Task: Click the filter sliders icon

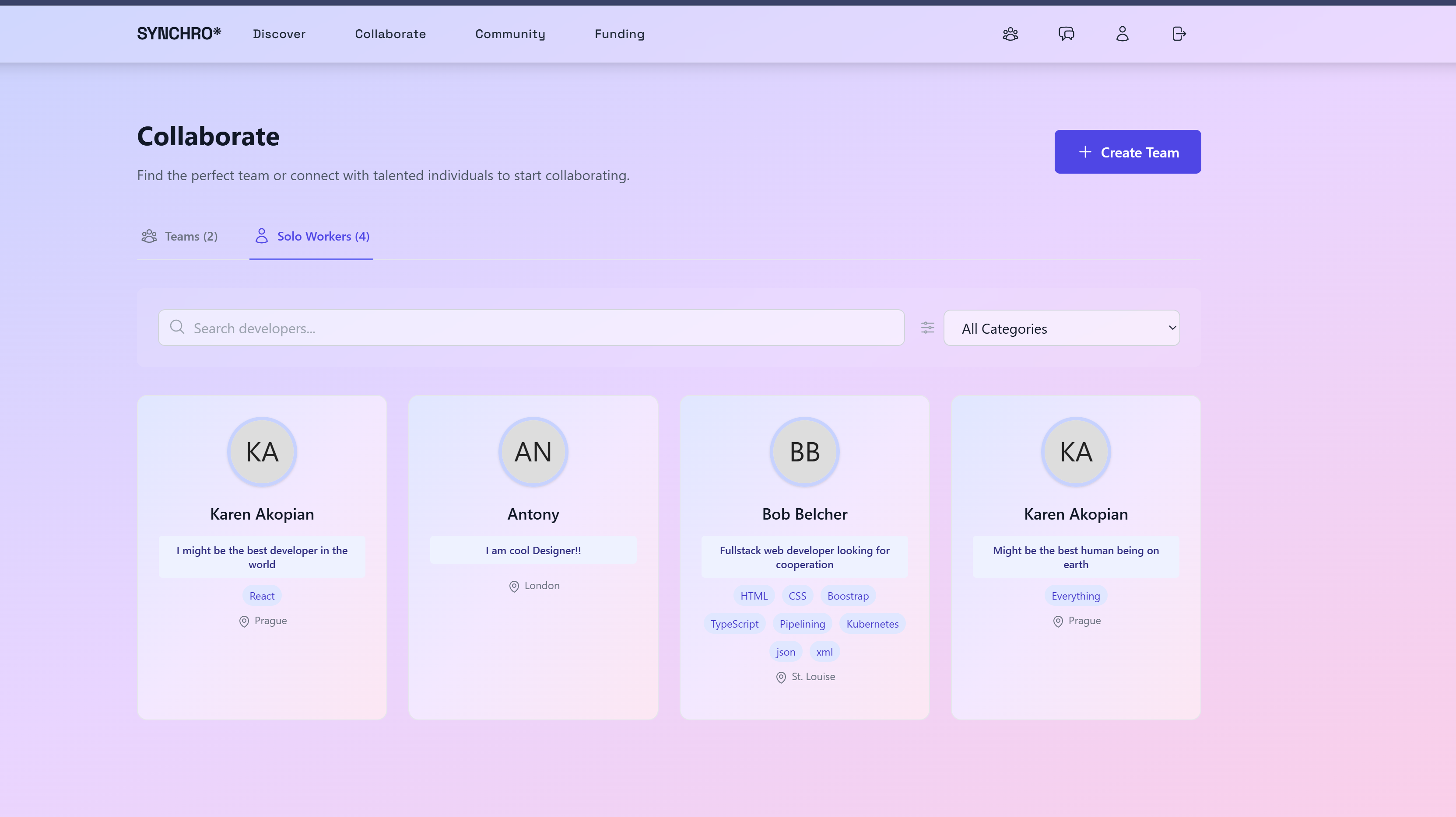Action: coord(927,328)
